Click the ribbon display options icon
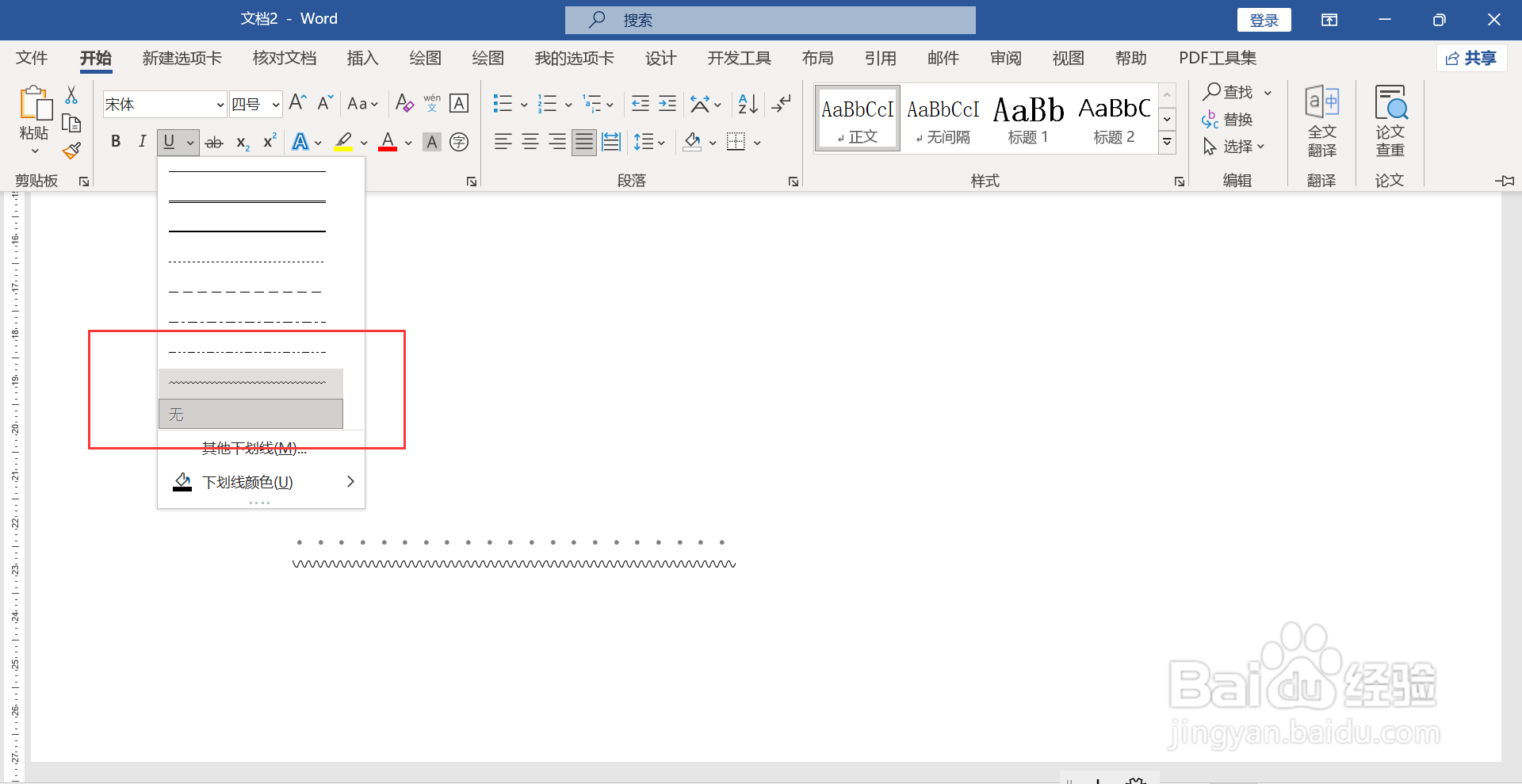The width and height of the screenshot is (1522, 784). tap(1329, 20)
